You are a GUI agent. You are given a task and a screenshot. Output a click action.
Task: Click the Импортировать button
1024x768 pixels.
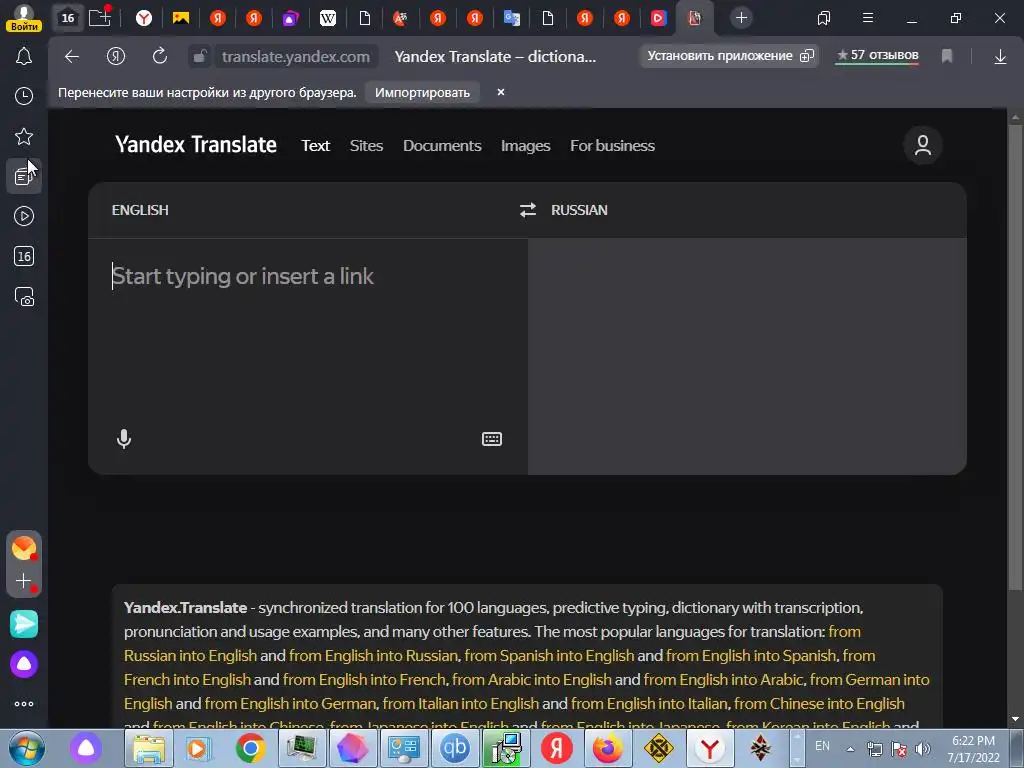(x=423, y=92)
